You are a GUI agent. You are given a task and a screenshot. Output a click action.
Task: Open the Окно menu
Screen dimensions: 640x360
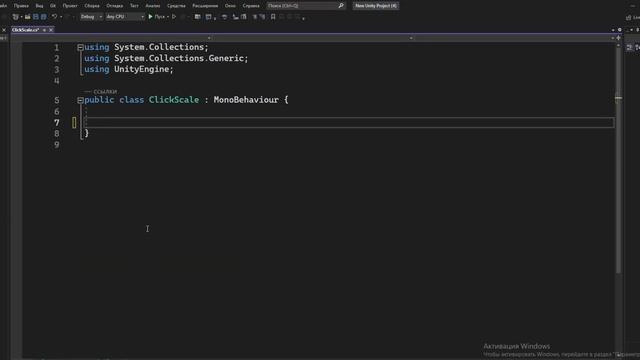coord(230,6)
